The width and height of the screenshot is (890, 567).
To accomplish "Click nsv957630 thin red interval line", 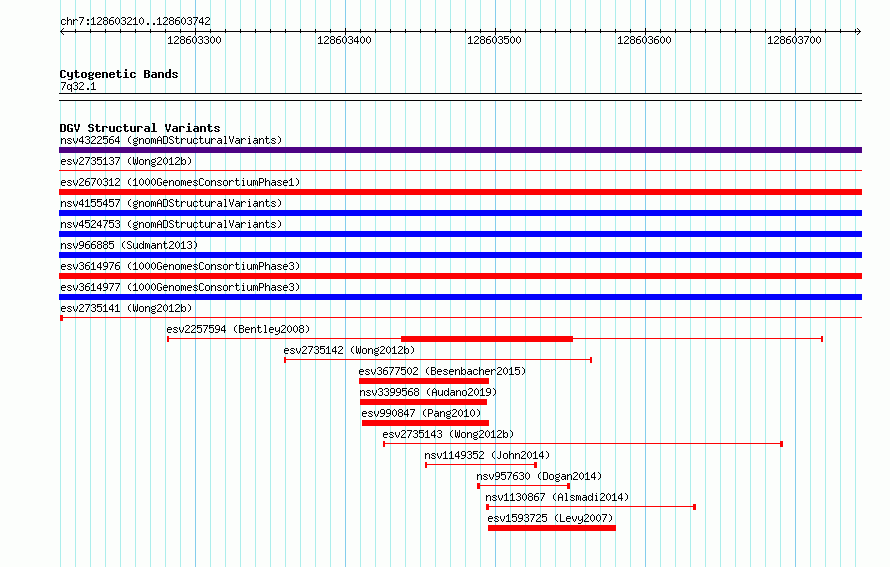I will pos(523,486).
